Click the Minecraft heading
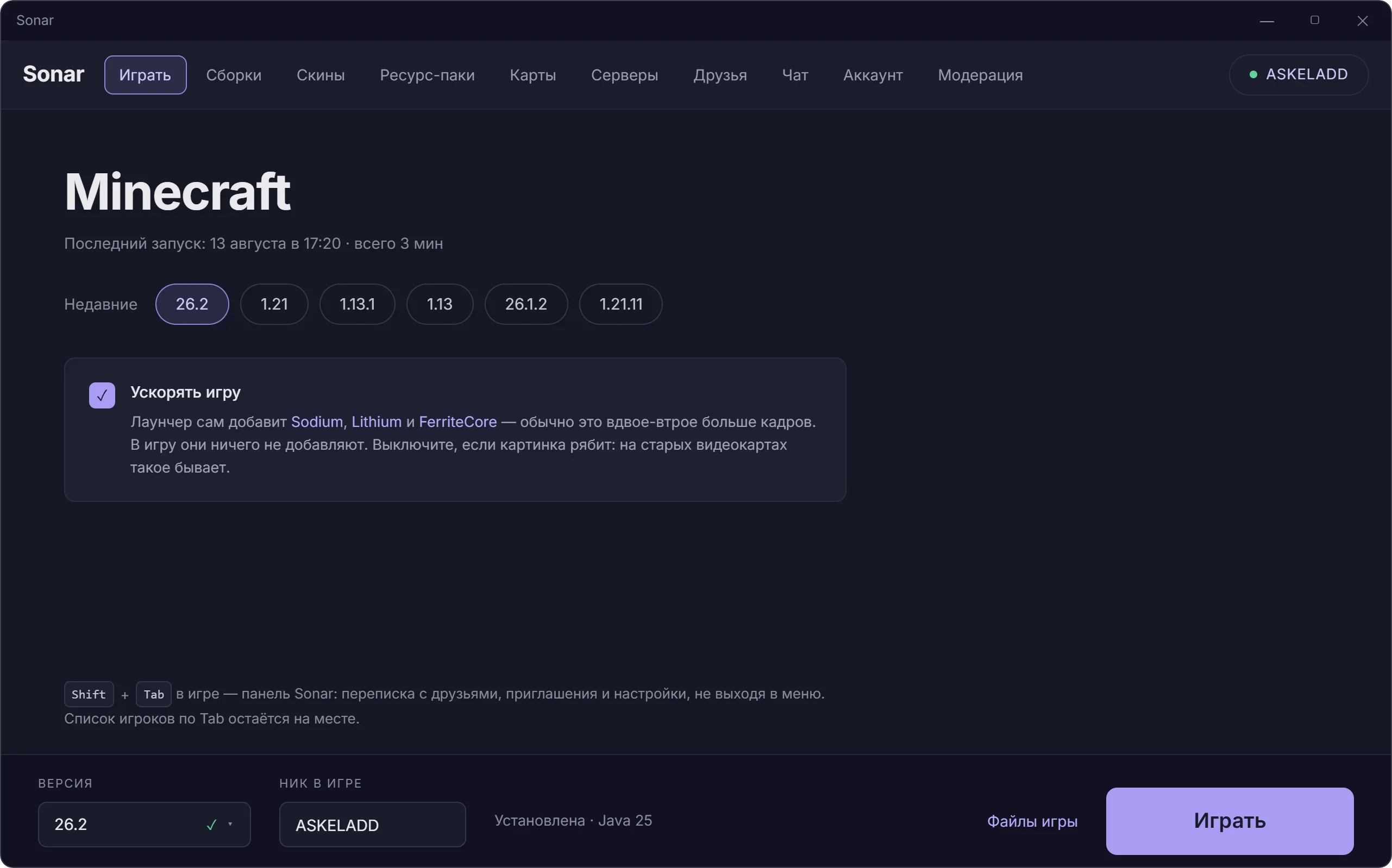The height and width of the screenshot is (868, 1392). point(178,192)
